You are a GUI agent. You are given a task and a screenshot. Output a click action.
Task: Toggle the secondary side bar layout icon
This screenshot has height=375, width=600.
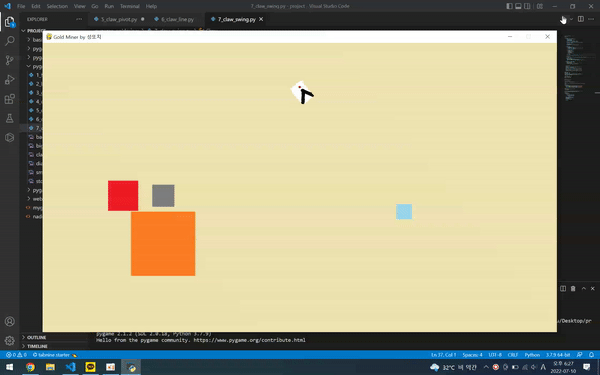(x=527, y=6)
